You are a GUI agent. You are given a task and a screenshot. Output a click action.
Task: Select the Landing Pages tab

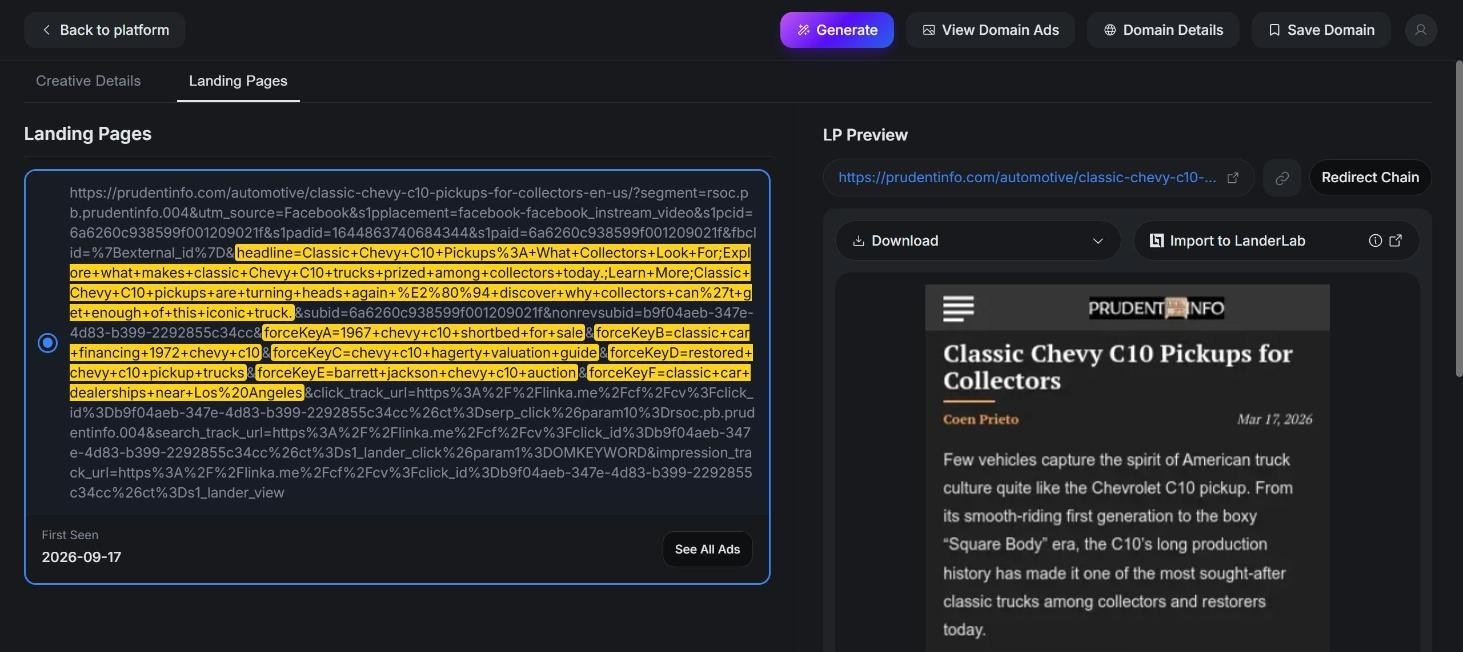(x=238, y=81)
